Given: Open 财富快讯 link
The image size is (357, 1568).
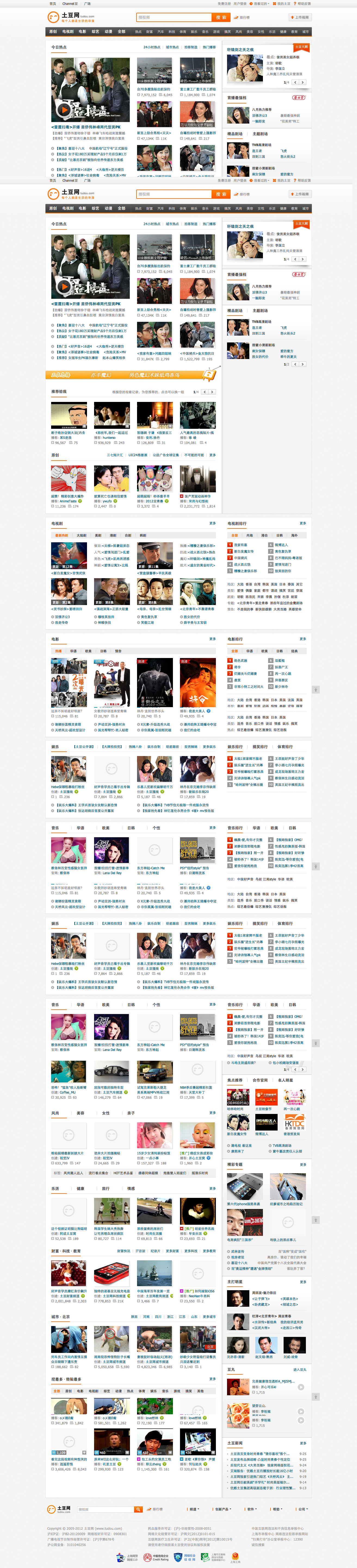Looking at the screenshot, I should (123, 1251).
